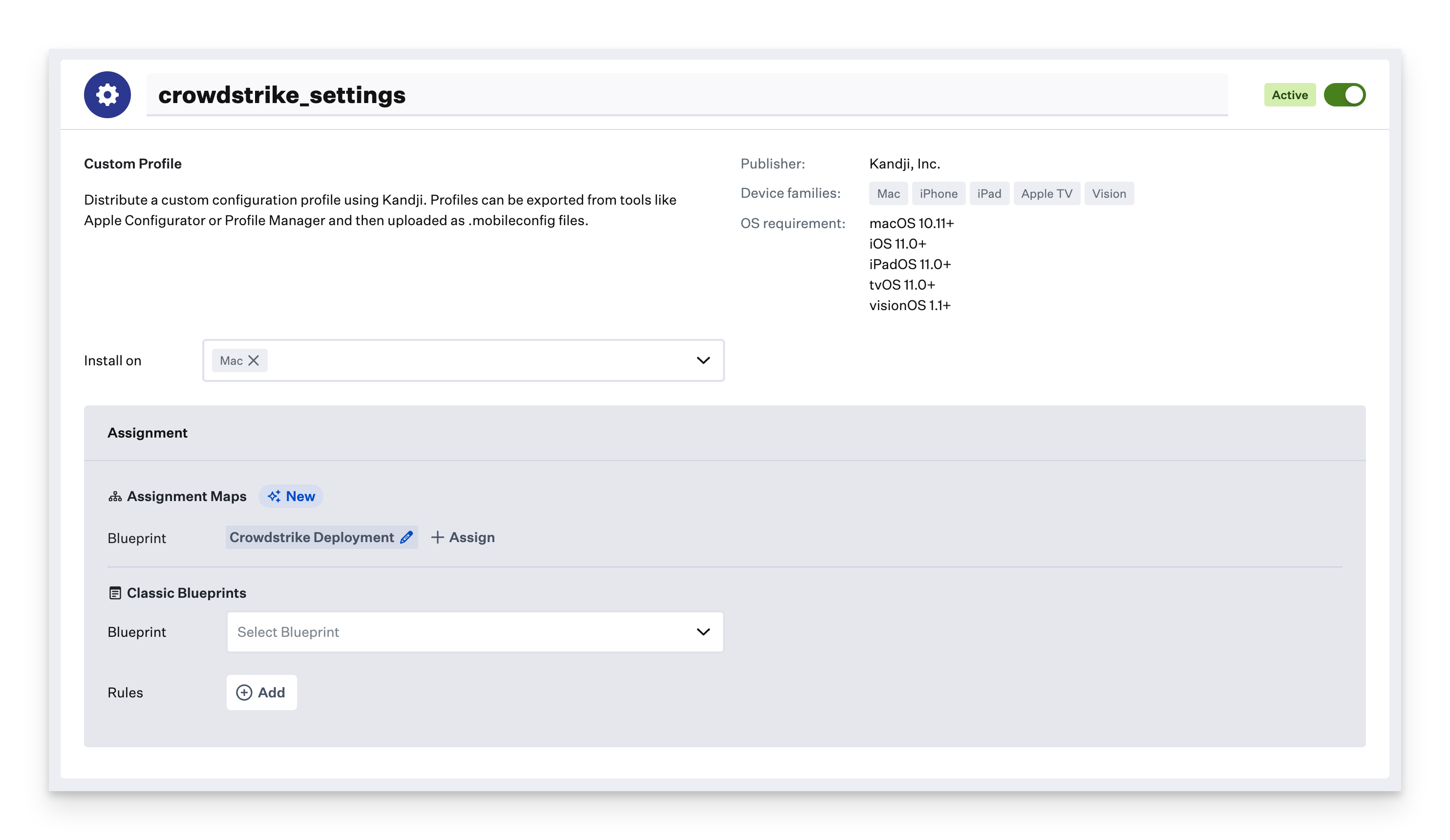Screen dimensions: 1450x840
Task: Click the Classic Blueprints document icon
Action: click(x=115, y=592)
